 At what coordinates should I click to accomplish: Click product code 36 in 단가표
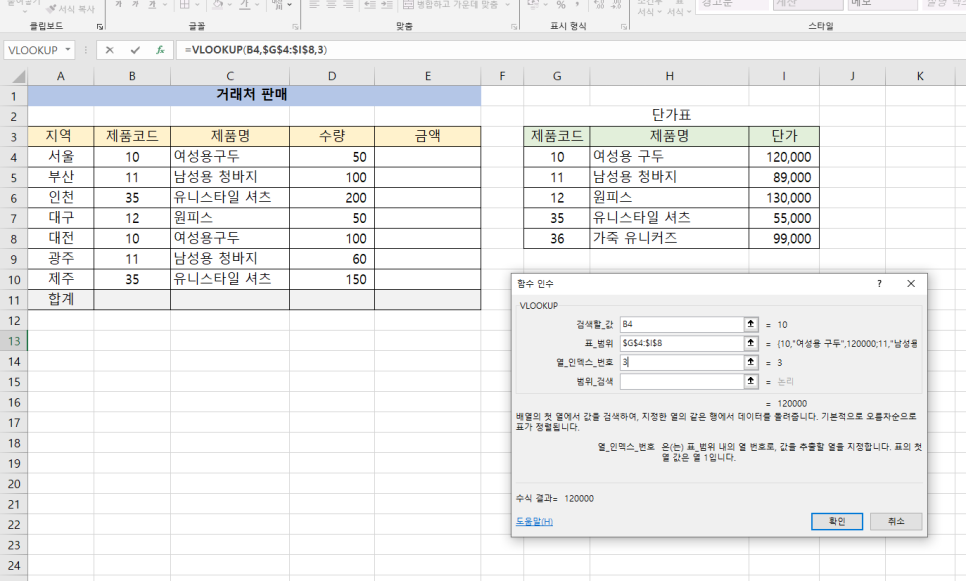coord(557,238)
